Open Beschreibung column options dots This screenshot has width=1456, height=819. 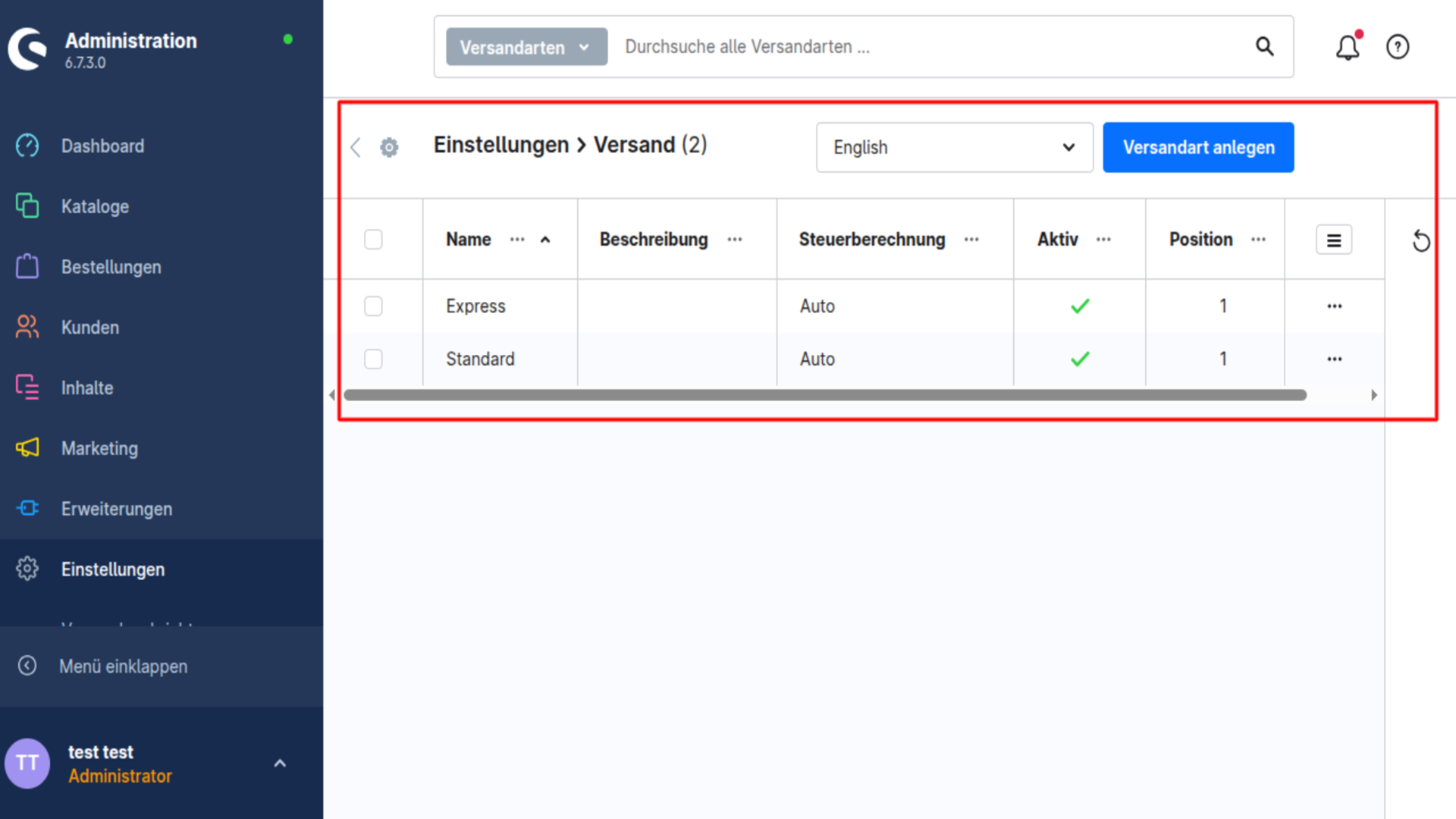(x=735, y=240)
